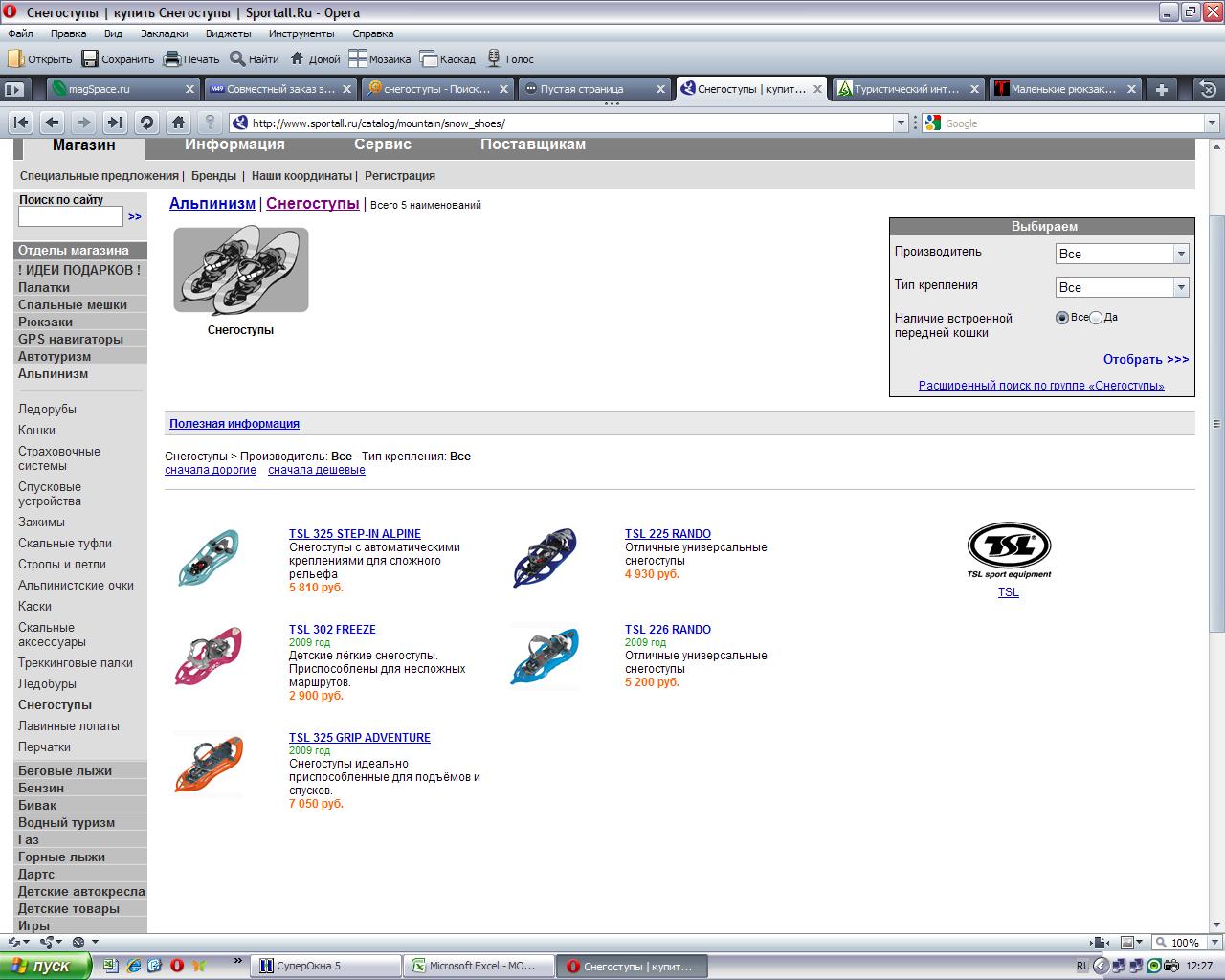
Task: Open the TSL 325 STEP-IN ALPINE link
Action: (x=354, y=534)
